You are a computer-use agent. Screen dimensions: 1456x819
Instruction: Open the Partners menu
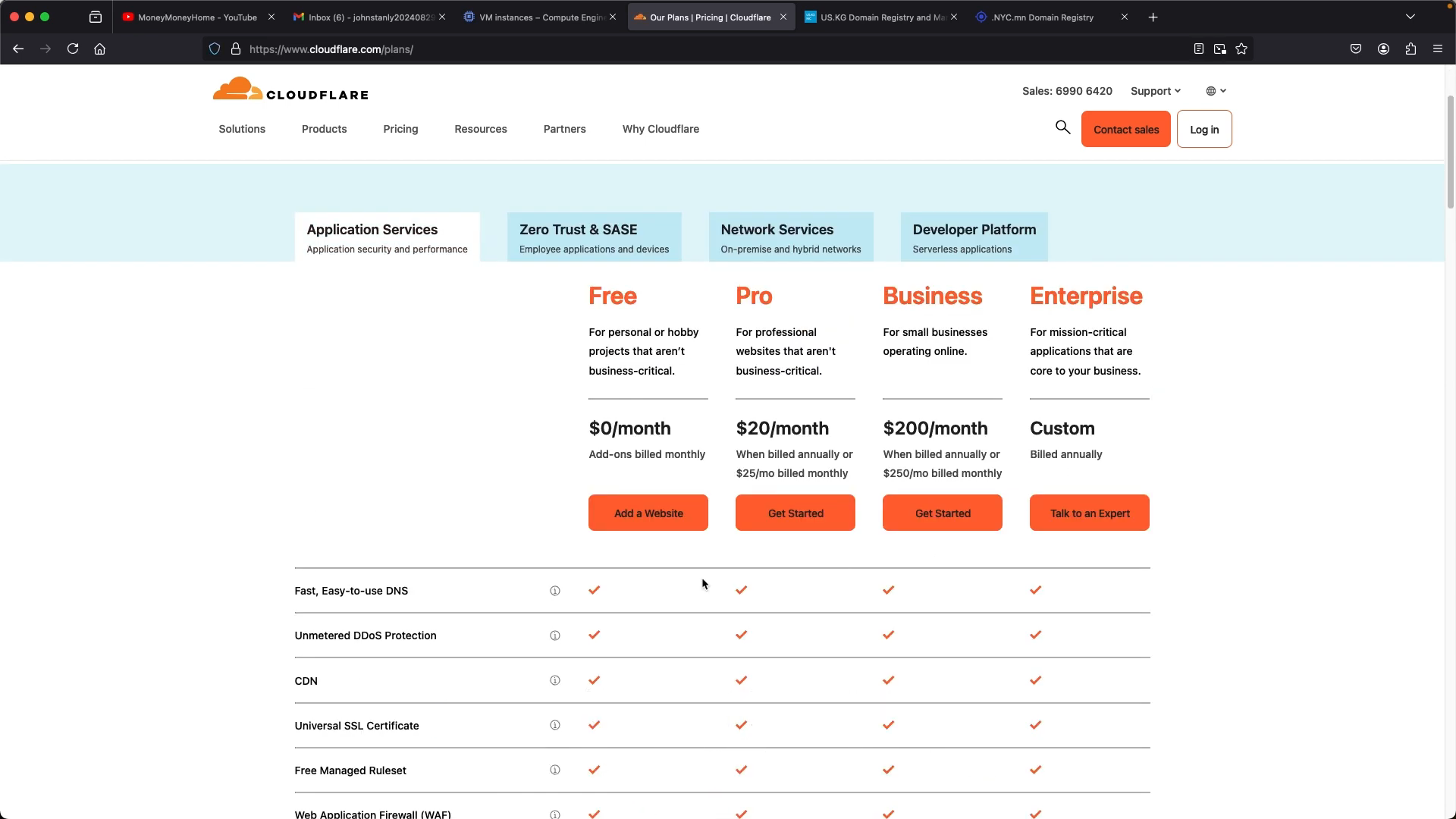(x=564, y=129)
